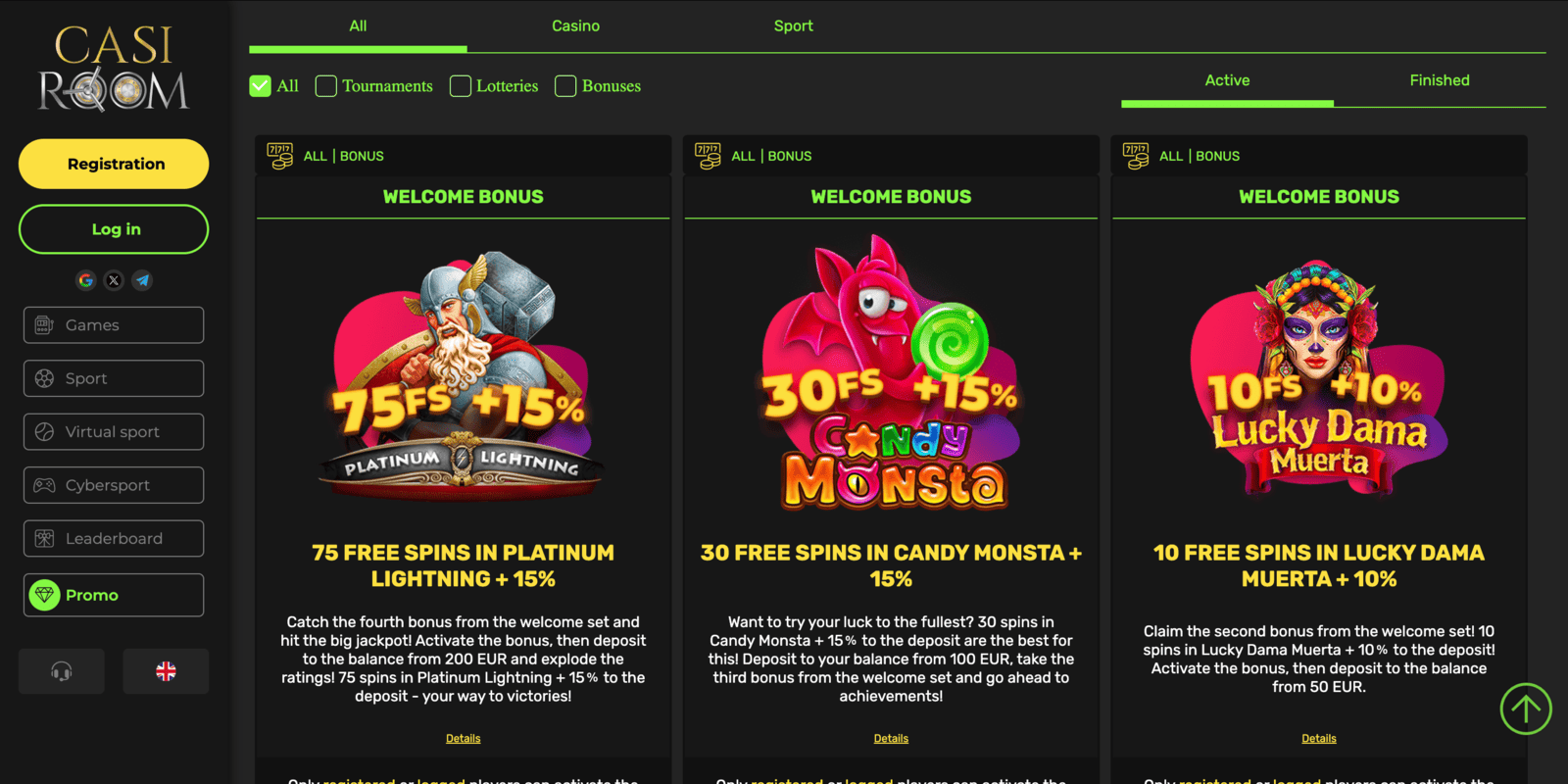1568x784 pixels.
Task: Switch to the Finished tab
Action: (1440, 80)
